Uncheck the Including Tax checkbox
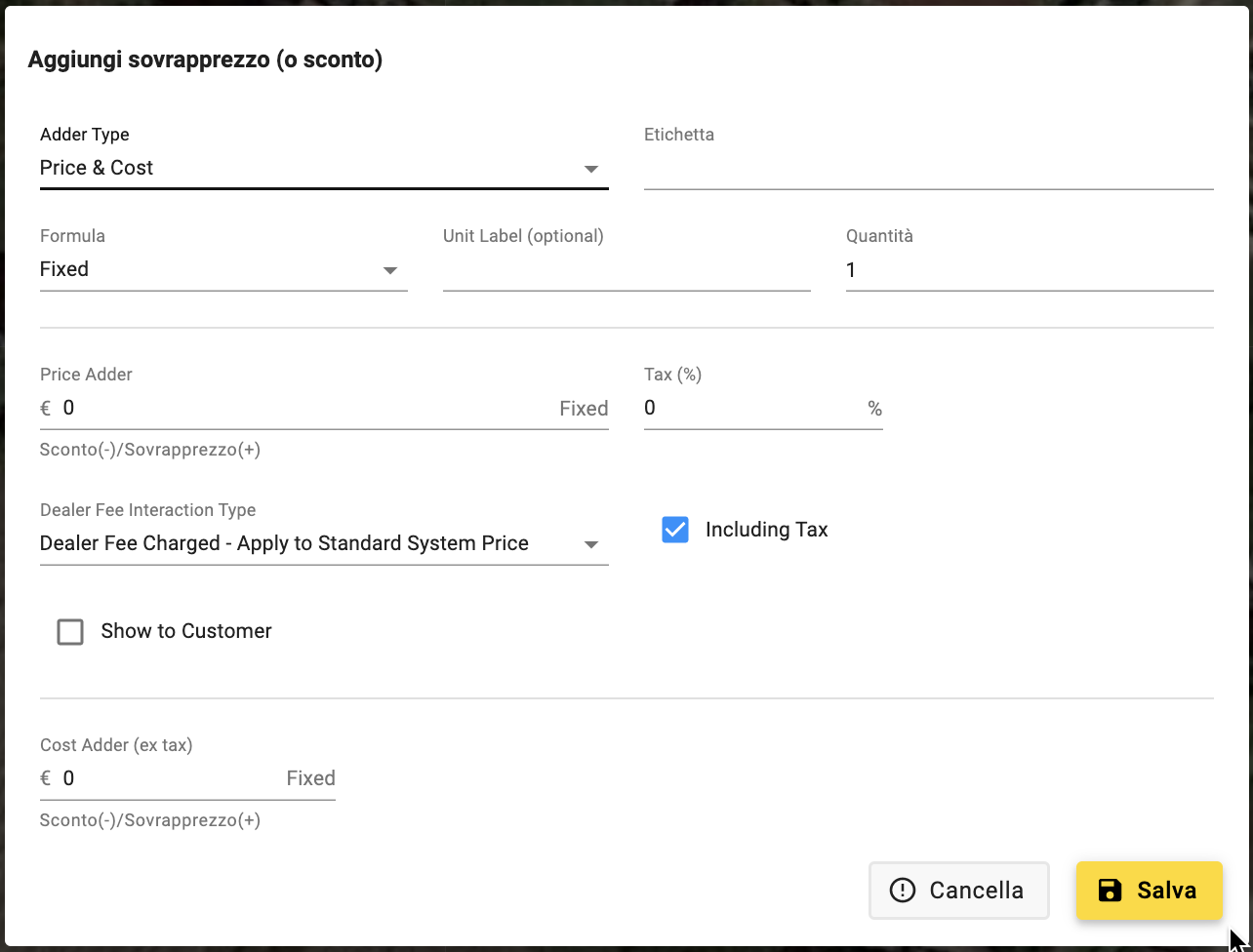This screenshot has width=1253, height=952. coord(675,530)
